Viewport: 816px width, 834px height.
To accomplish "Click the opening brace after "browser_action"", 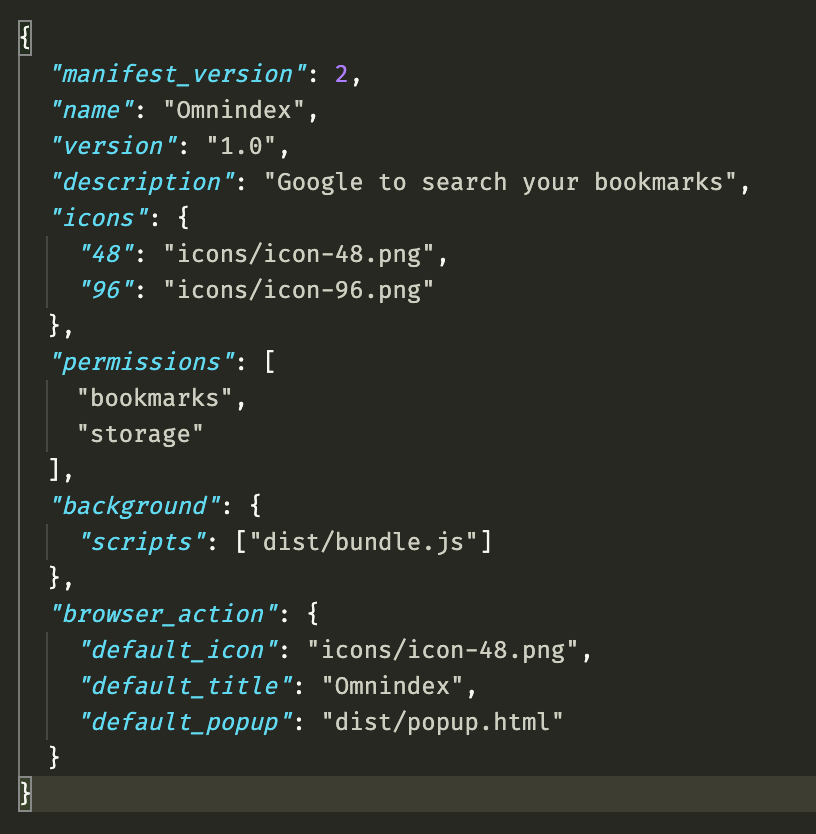I will point(313,614).
